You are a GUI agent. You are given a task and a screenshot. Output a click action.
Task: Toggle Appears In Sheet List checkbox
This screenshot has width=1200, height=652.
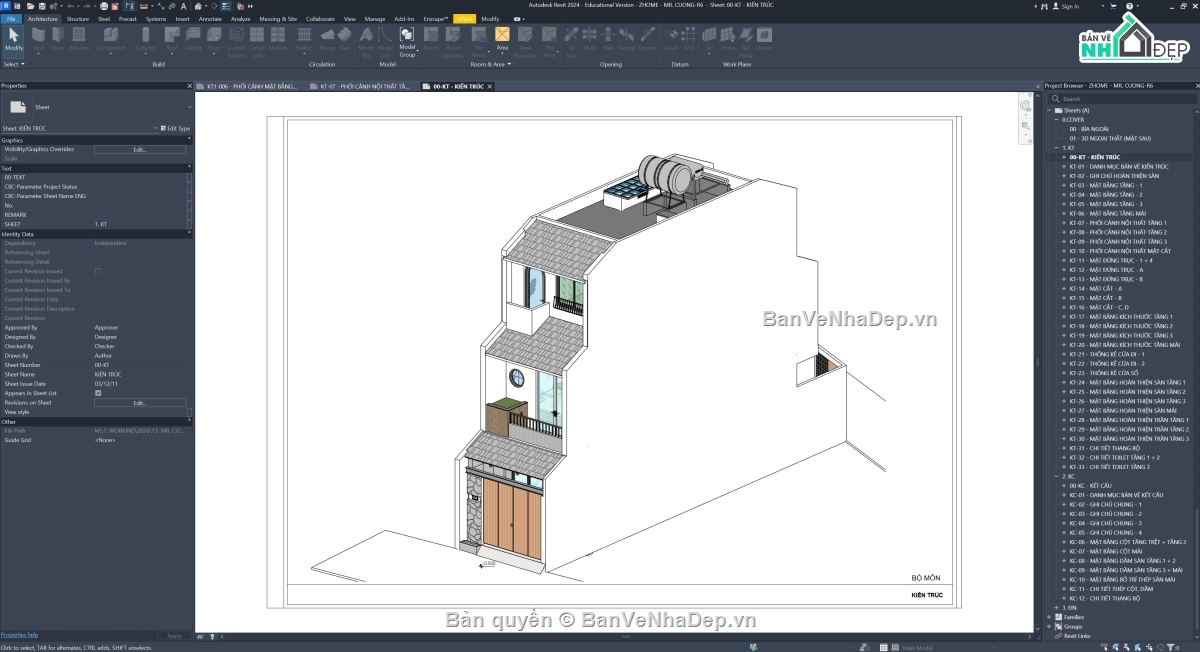(97, 393)
